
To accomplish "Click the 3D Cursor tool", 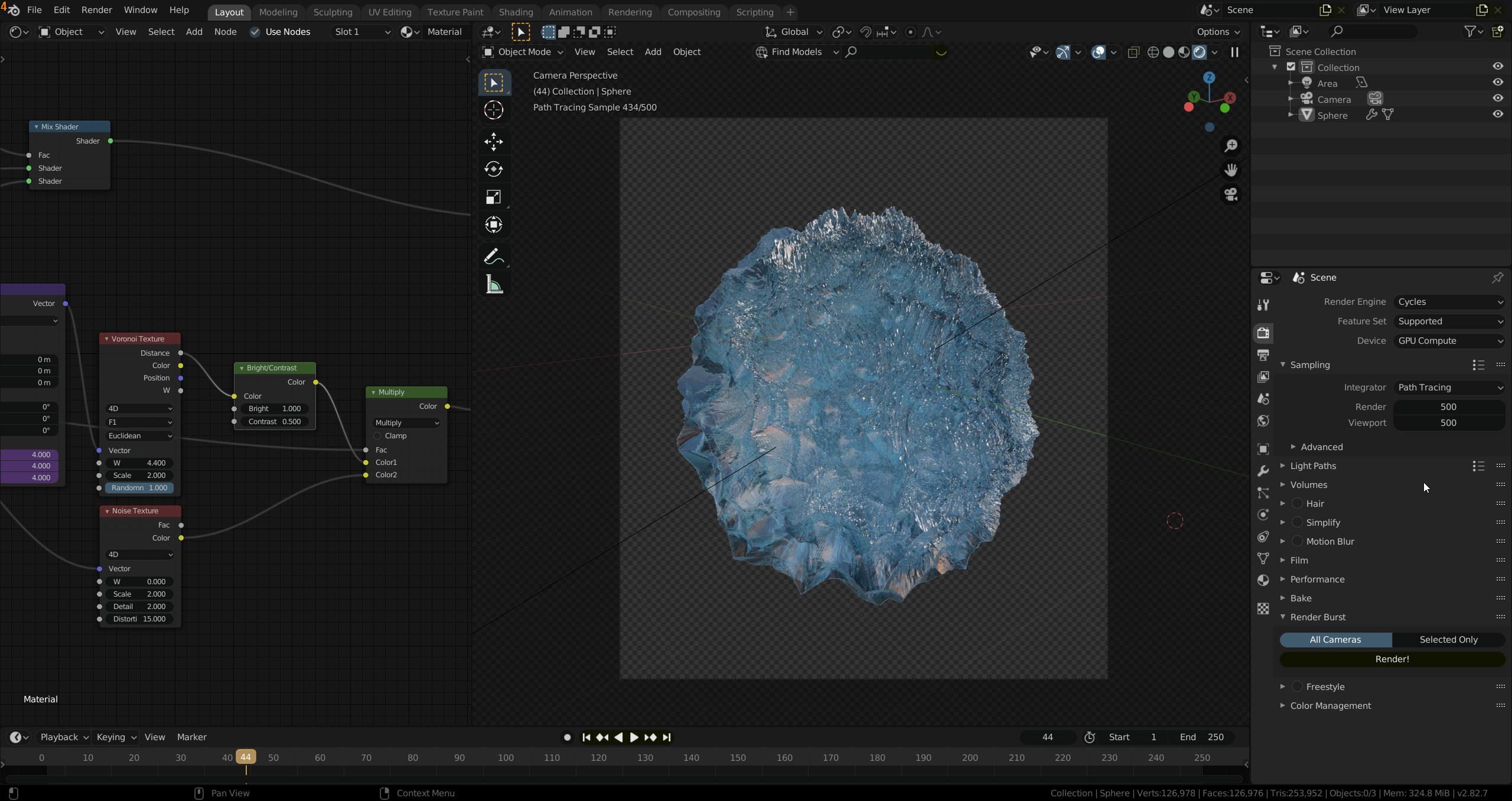I will click(x=494, y=110).
